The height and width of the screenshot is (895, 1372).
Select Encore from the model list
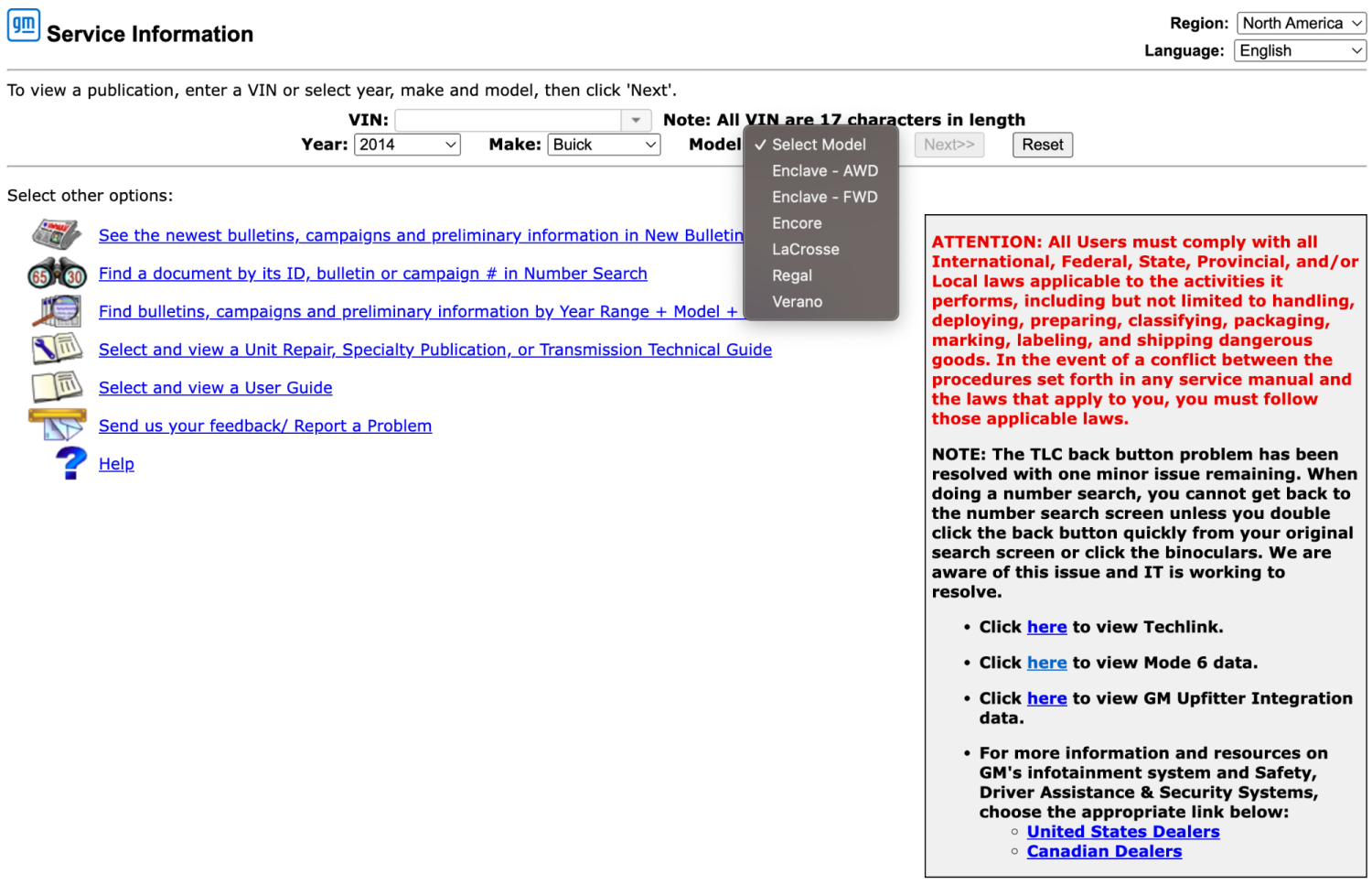click(x=820, y=223)
